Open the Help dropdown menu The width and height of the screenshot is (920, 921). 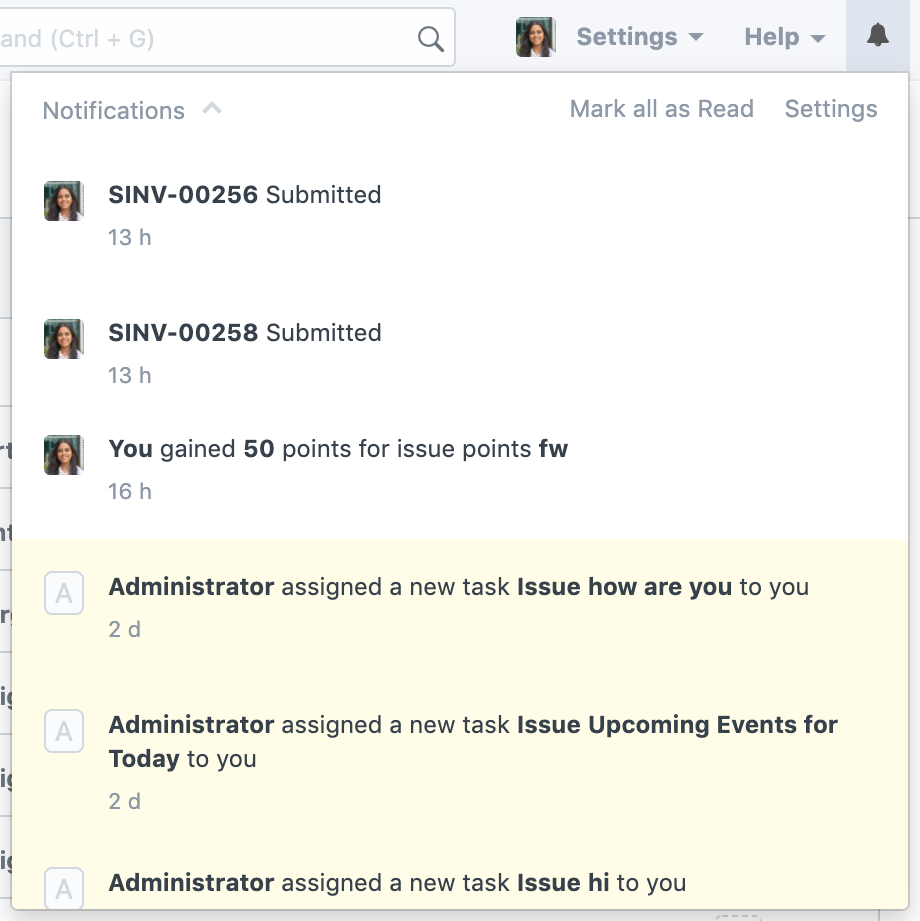pos(784,38)
